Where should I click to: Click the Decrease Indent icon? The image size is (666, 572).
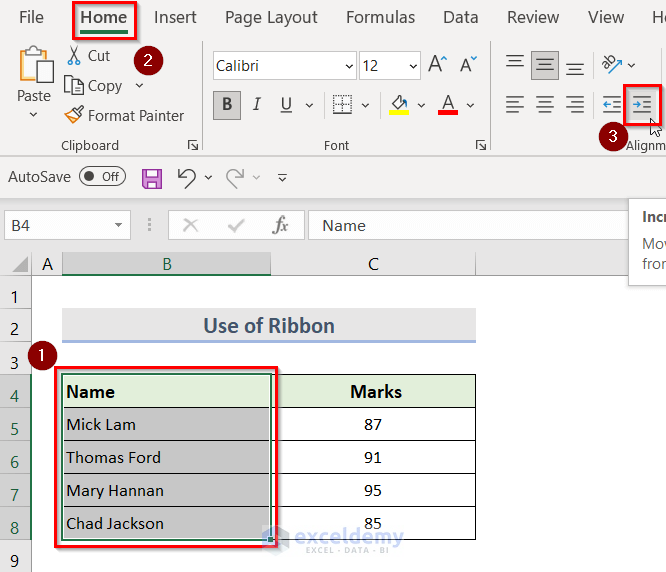point(611,104)
